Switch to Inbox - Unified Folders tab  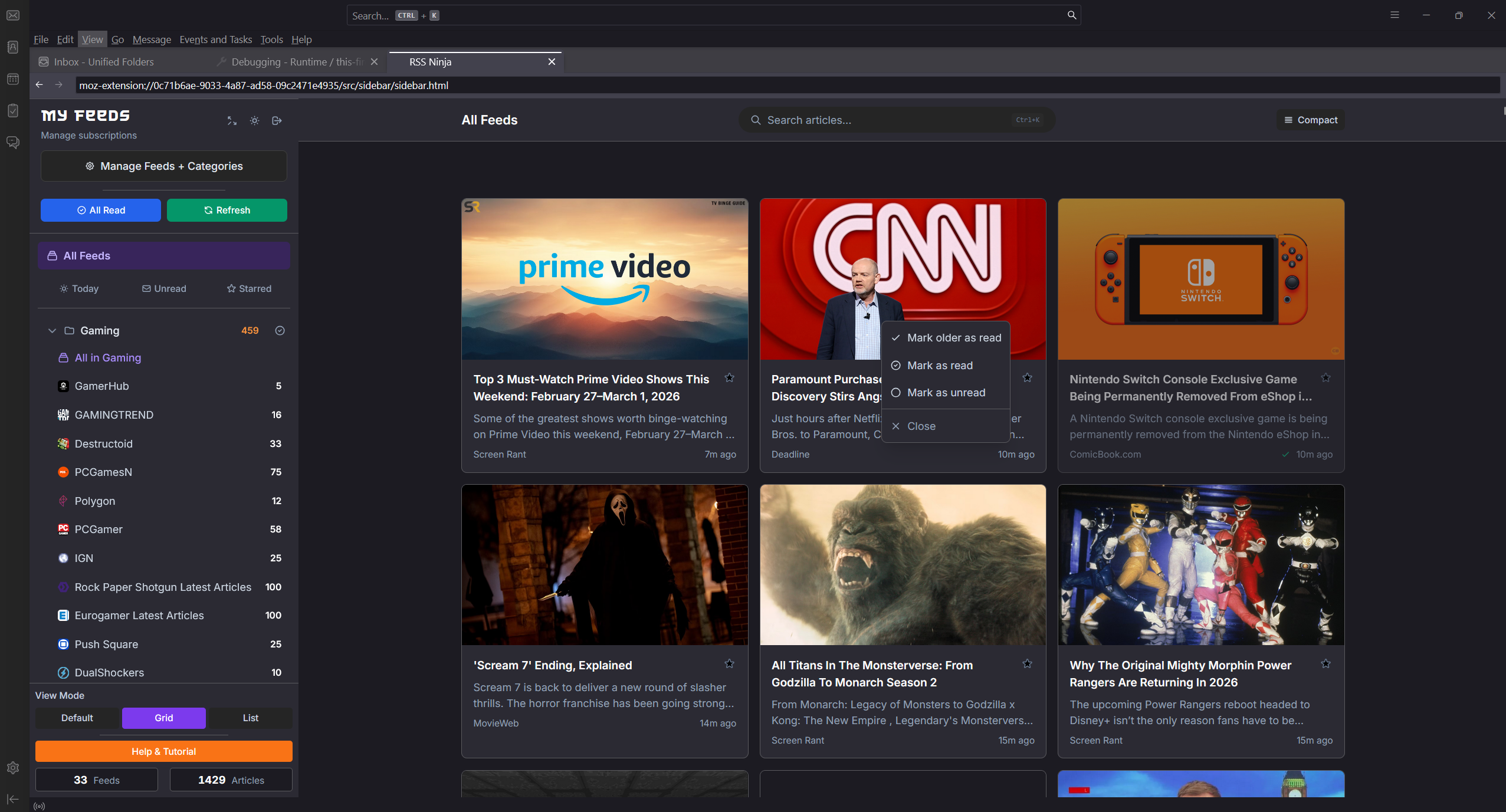tap(104, 62)
